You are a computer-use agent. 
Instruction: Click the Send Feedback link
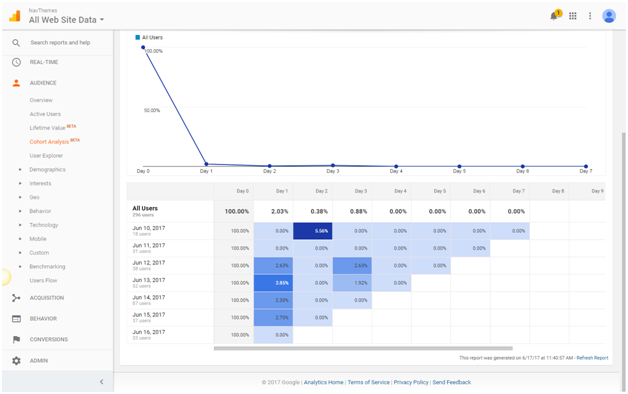451,382
